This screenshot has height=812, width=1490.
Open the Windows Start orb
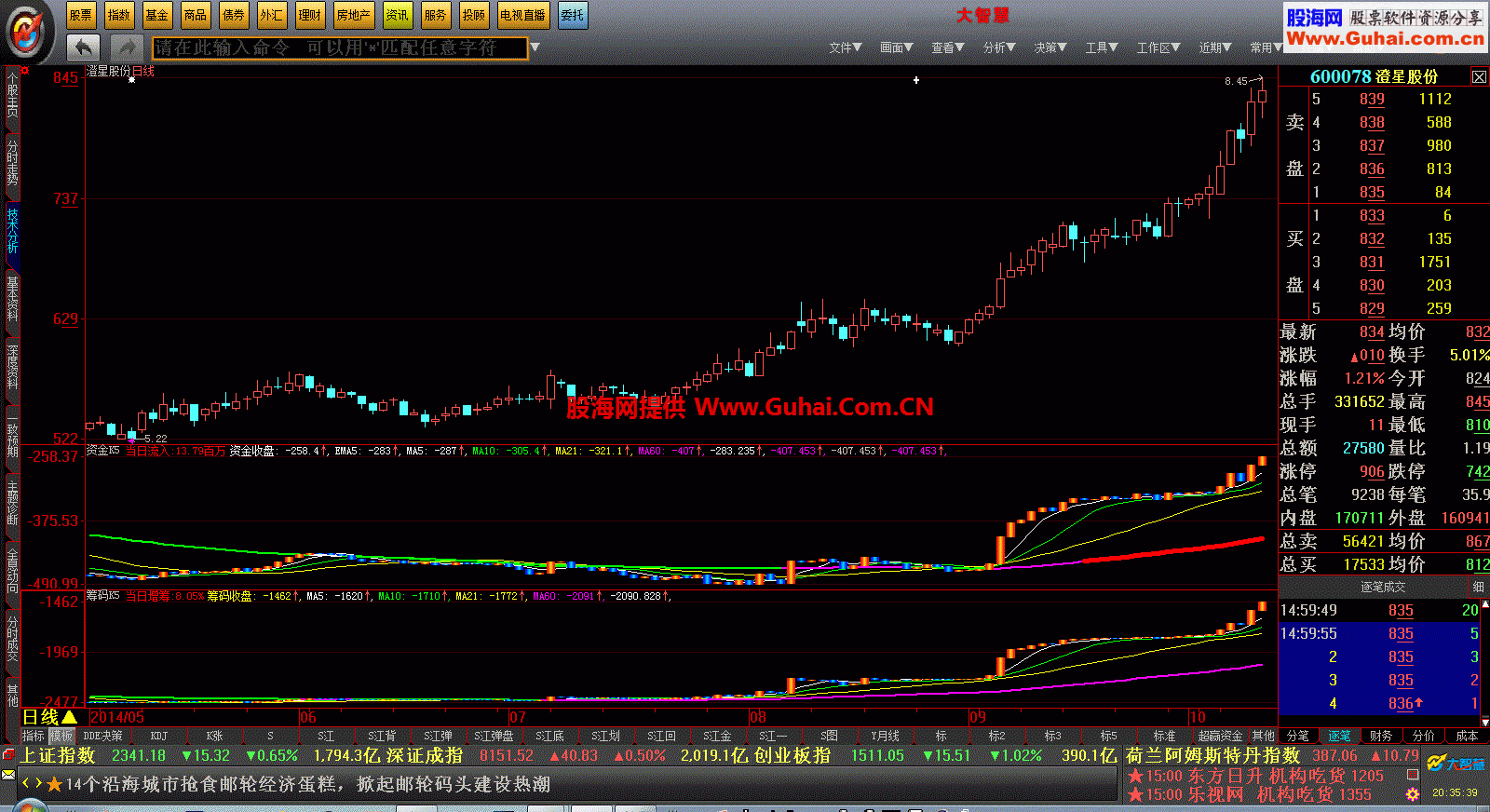click(33, 806)
